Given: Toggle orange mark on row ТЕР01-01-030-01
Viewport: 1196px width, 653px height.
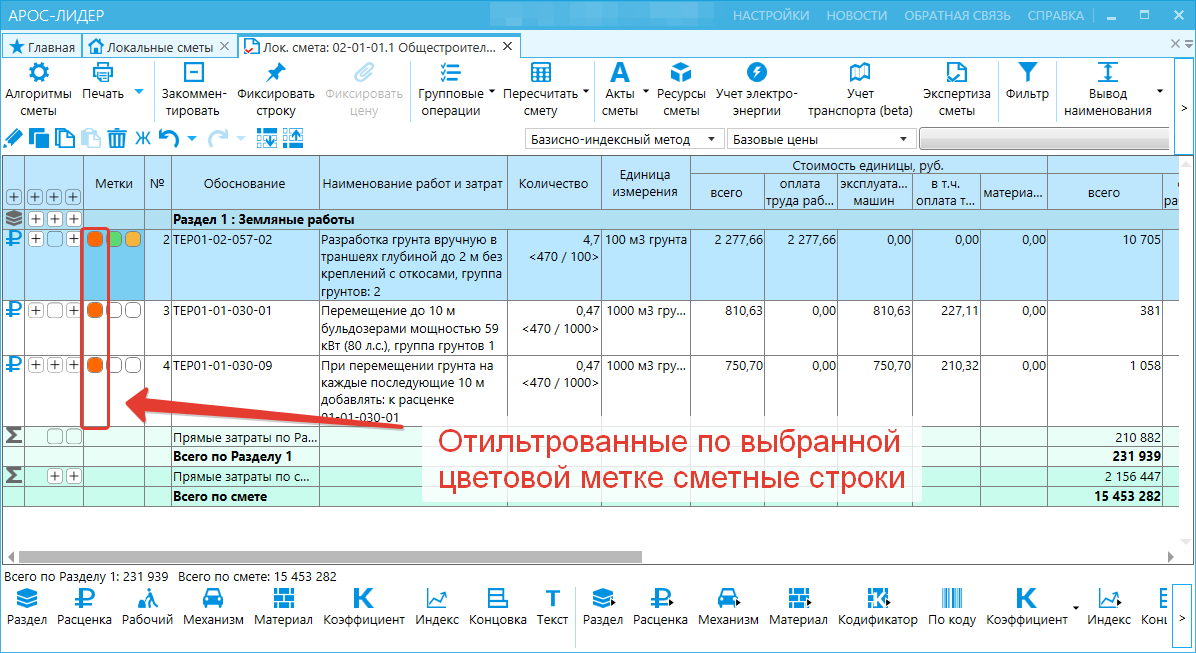Looking at the screenshot, I should [95, 310].
